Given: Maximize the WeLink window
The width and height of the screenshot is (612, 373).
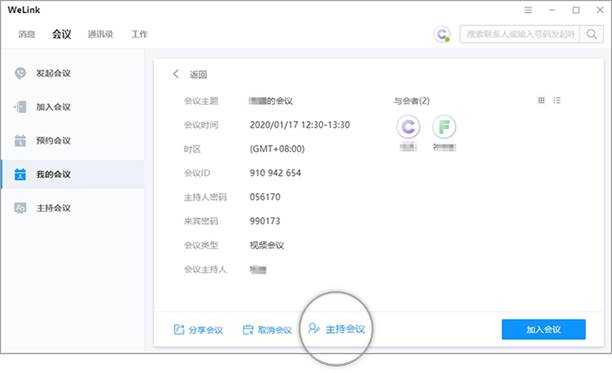Looking at the screenshot, I should (576, 10).
